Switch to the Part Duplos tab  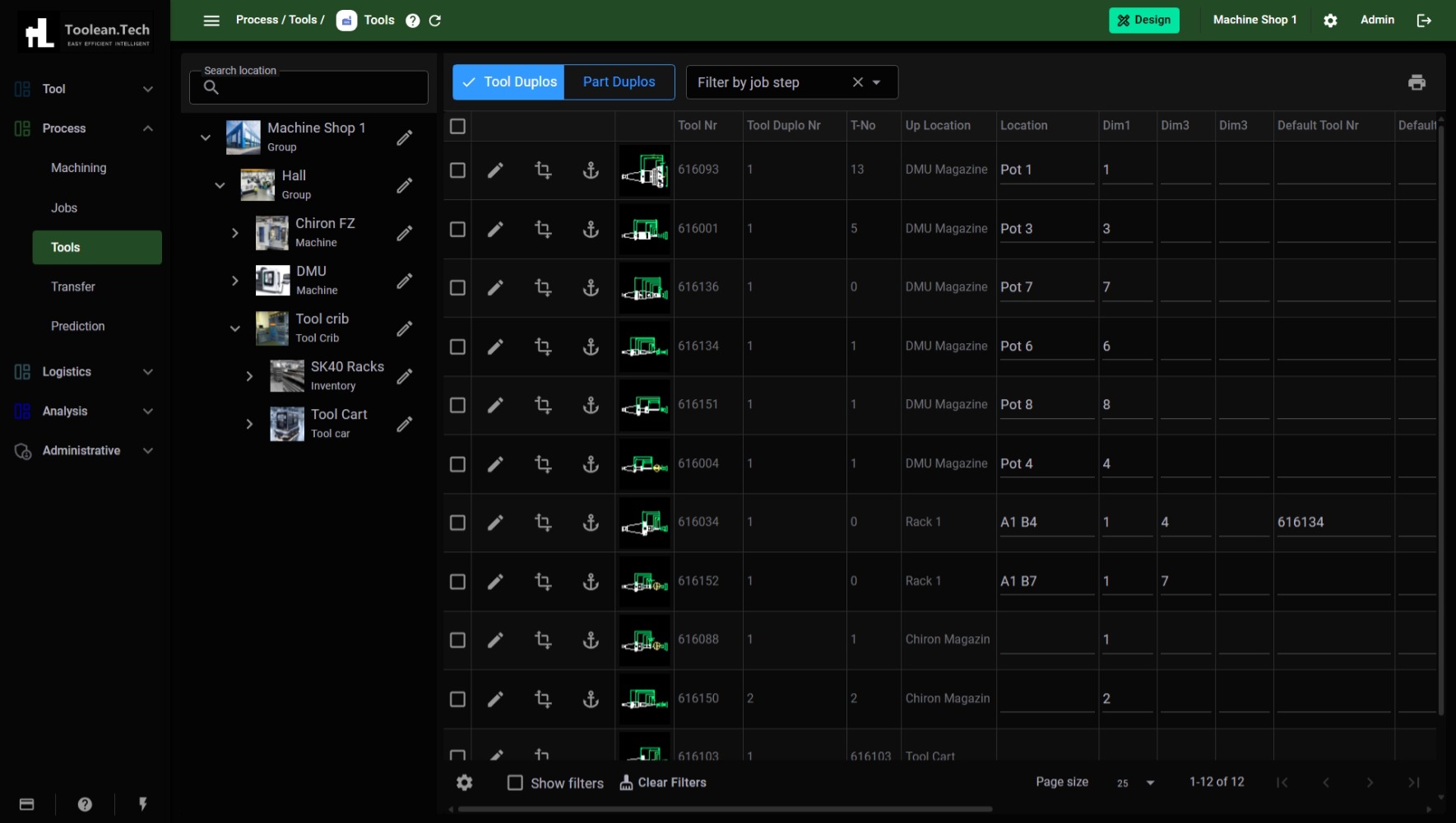618,81
